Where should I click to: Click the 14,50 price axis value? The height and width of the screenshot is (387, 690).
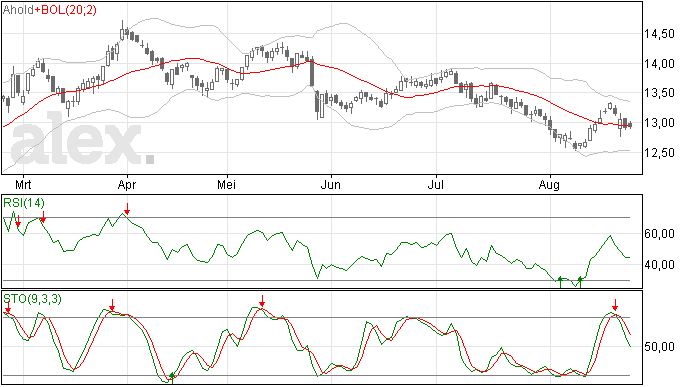pyautogui.click(x=659, y=34)
